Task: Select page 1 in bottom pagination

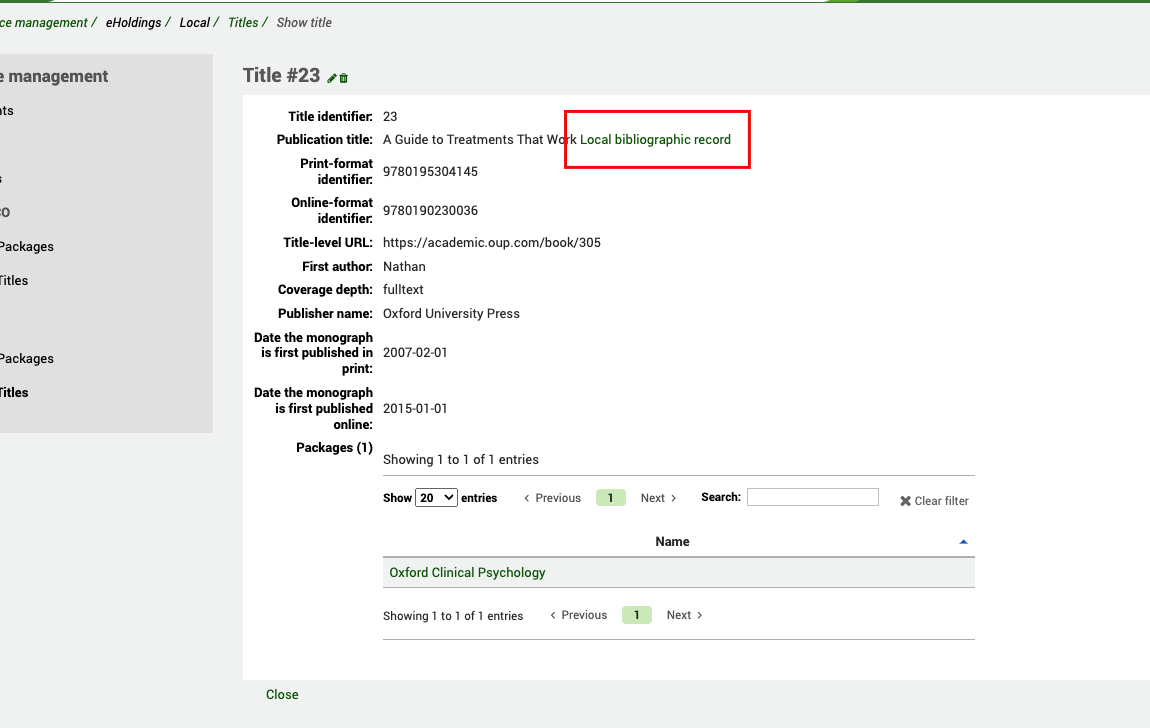Action: pos(636,615)
